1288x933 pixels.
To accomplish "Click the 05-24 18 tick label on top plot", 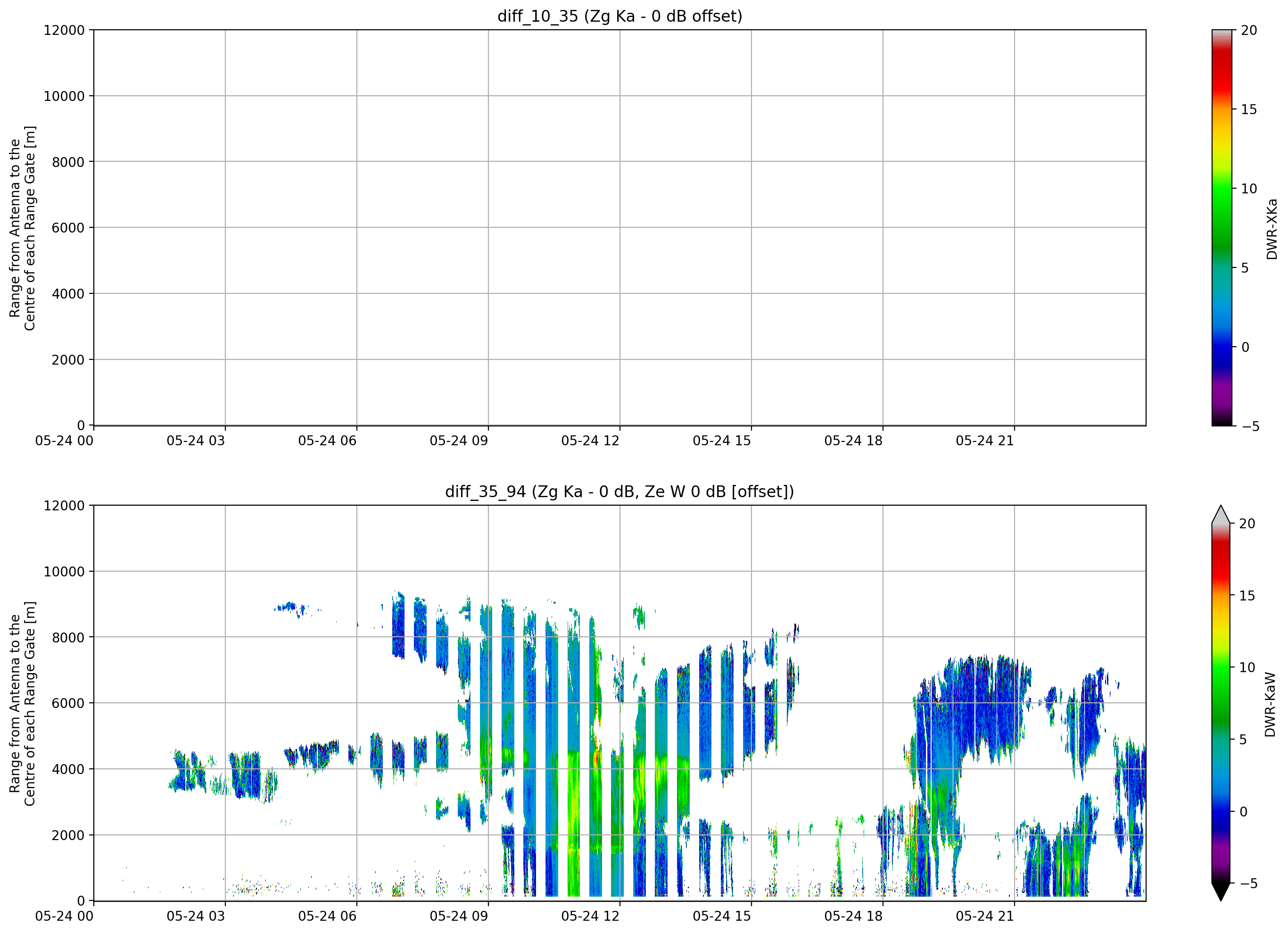I will tap(853, 441).
